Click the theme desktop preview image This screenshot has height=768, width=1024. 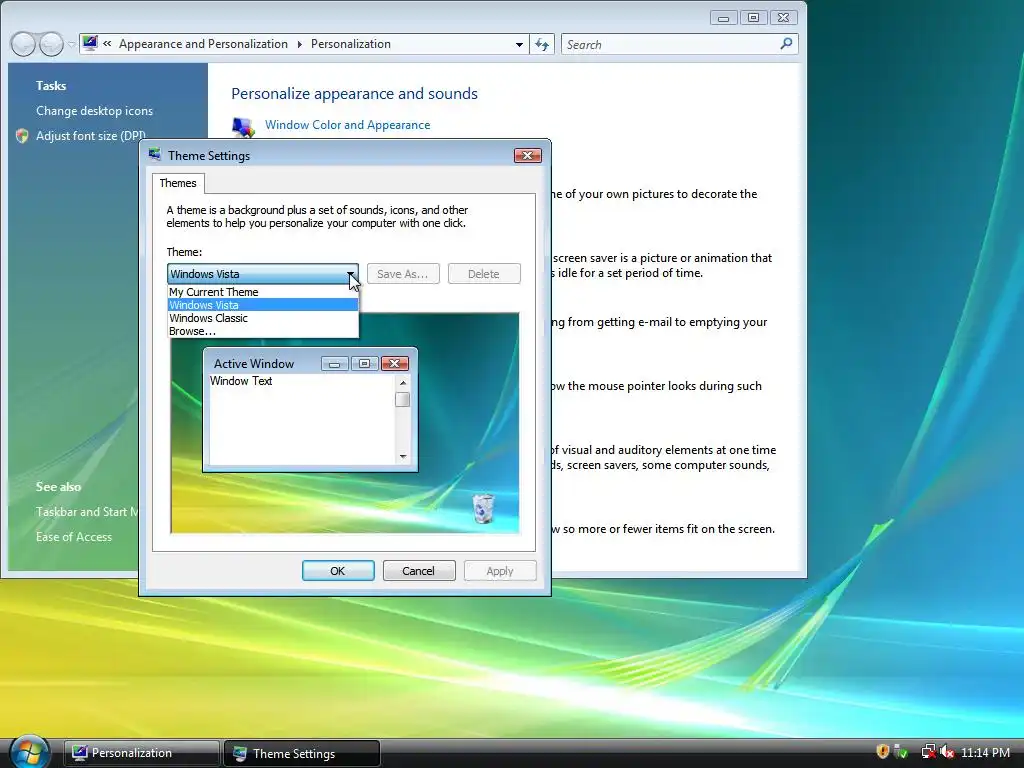(345, 423)
